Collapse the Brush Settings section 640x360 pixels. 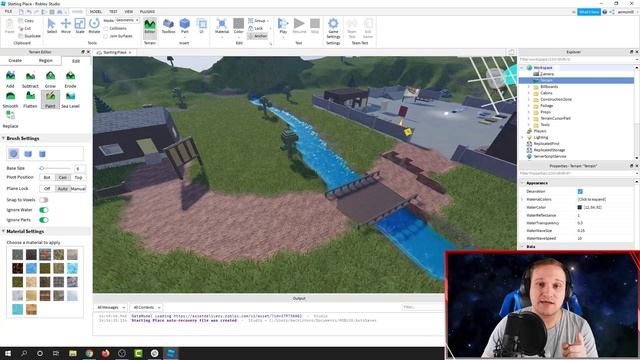coord(3,138)
